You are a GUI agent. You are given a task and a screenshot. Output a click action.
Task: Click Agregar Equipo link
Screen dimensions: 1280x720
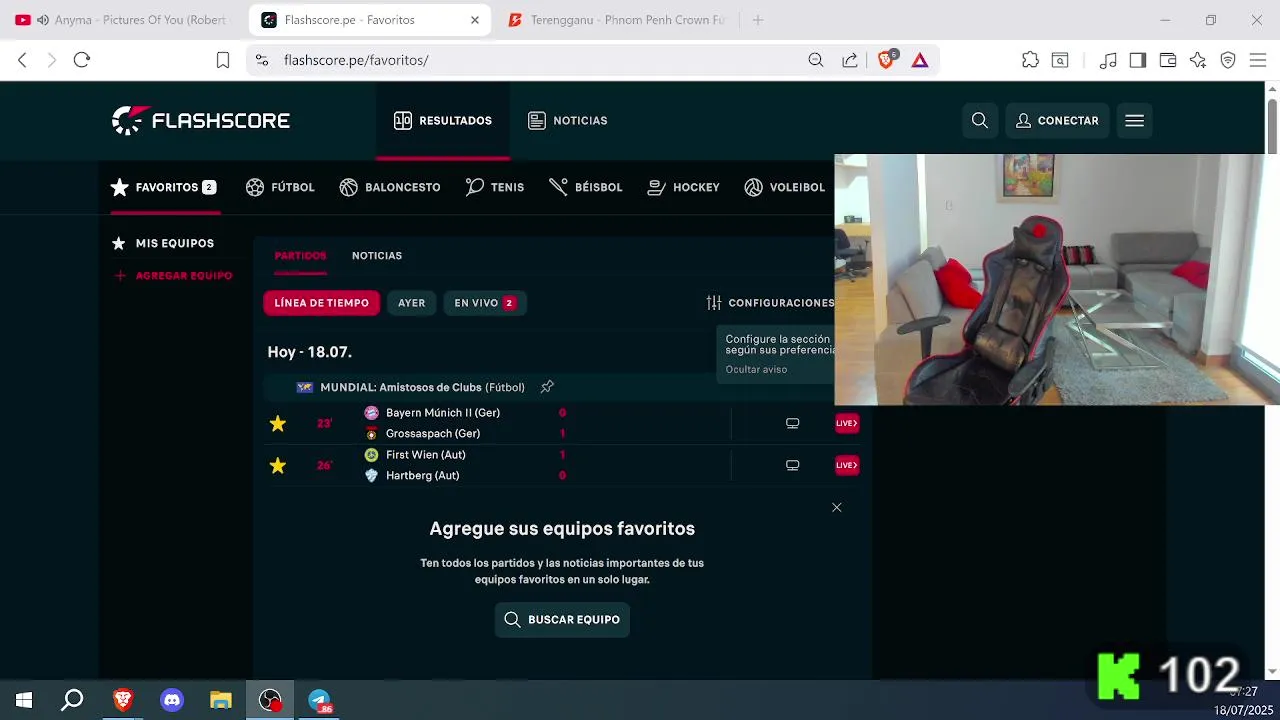(173, 275)
